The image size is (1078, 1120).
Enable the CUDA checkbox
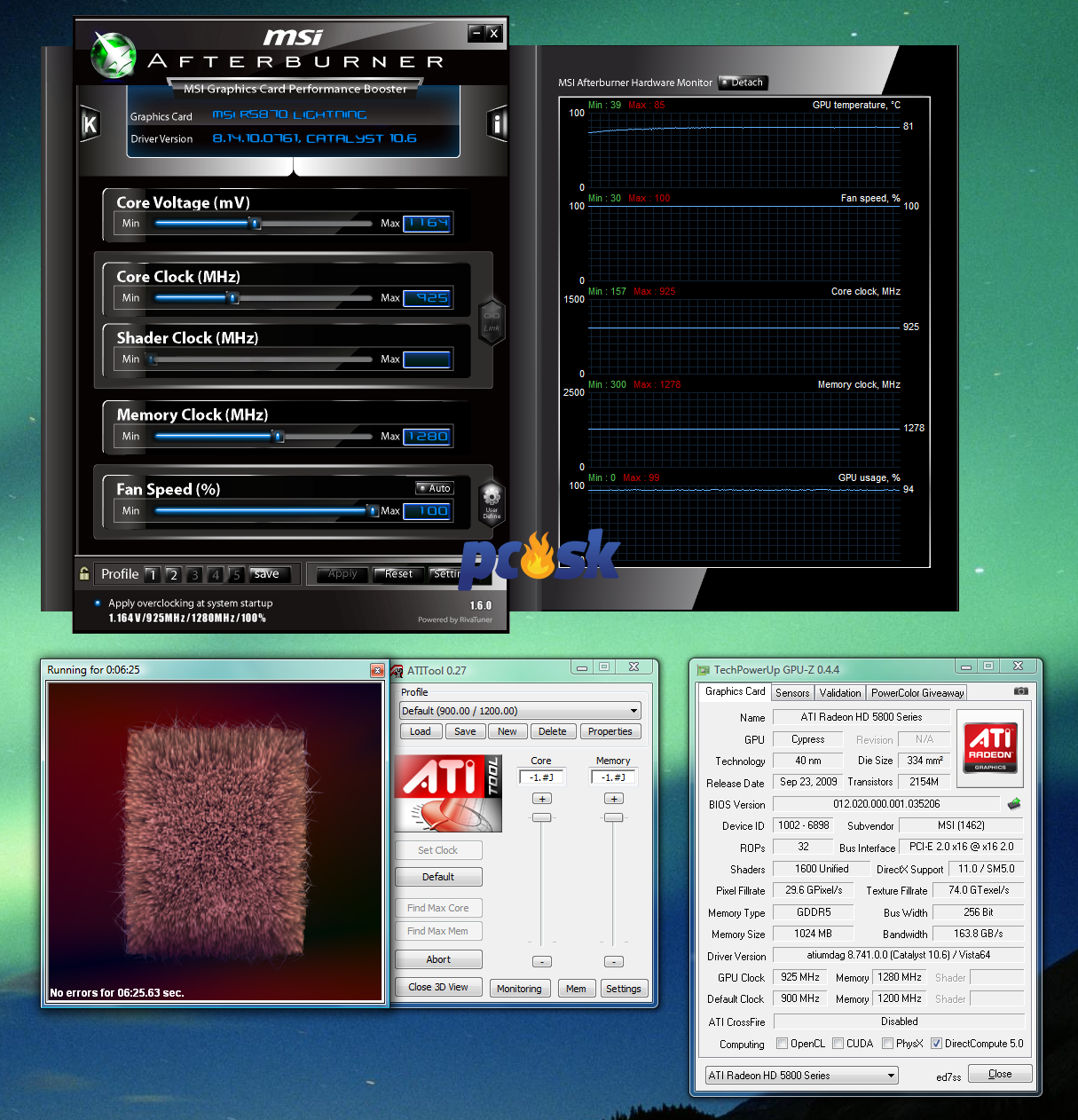(x=838, y=1044)
